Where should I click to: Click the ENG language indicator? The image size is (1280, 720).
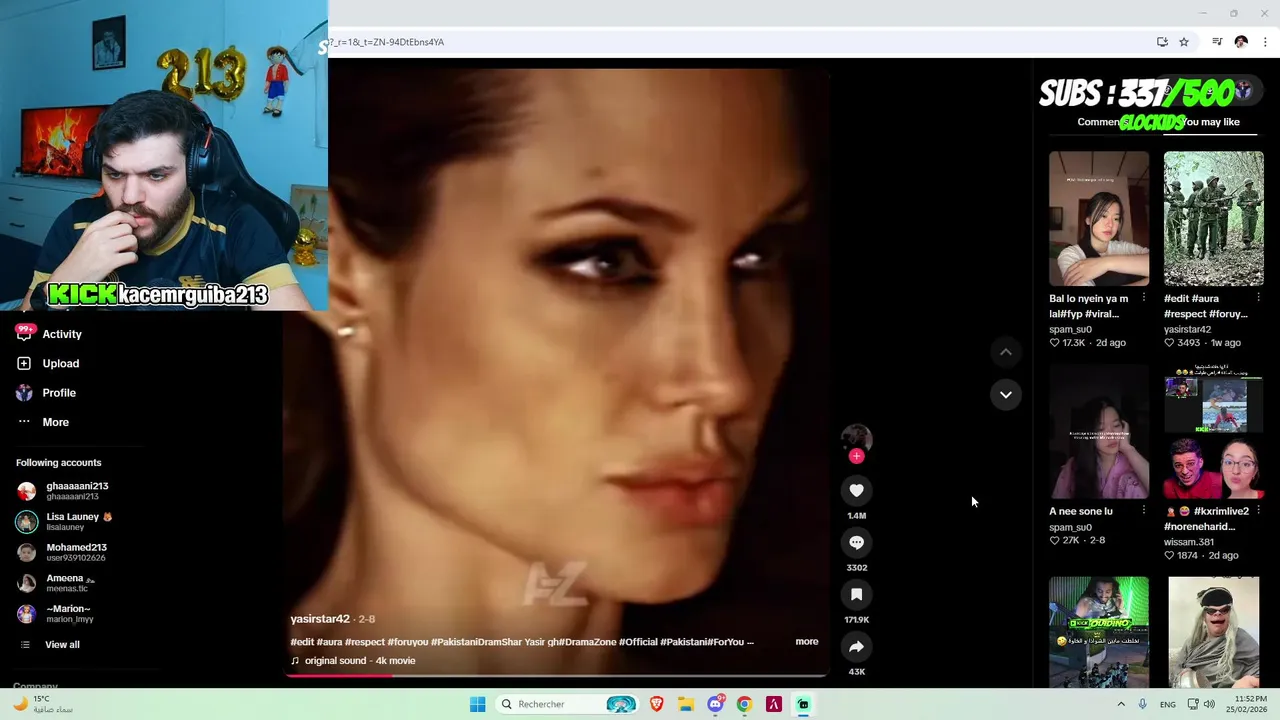point(1168,704)
